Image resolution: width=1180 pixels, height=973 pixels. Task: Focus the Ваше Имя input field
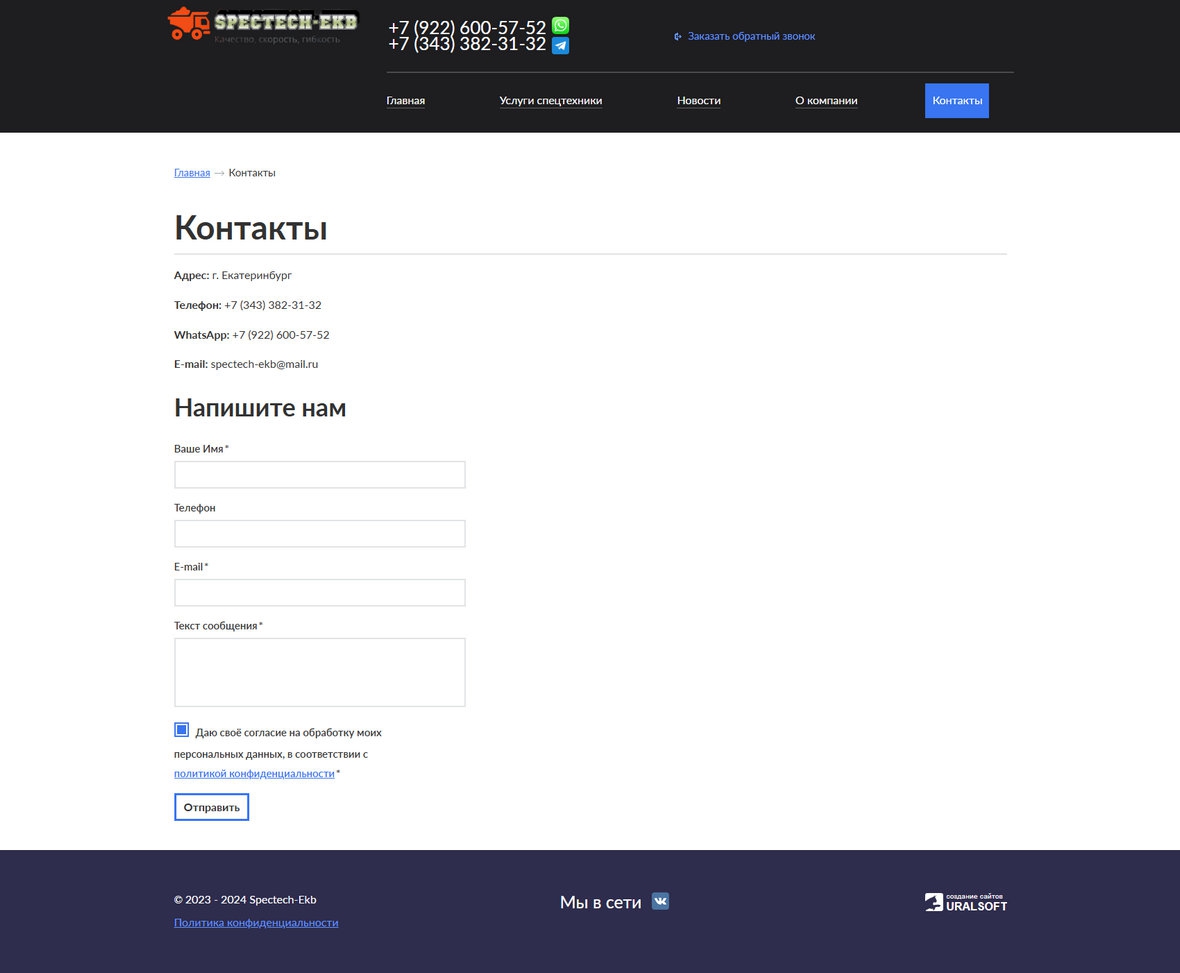click(319, 475)
